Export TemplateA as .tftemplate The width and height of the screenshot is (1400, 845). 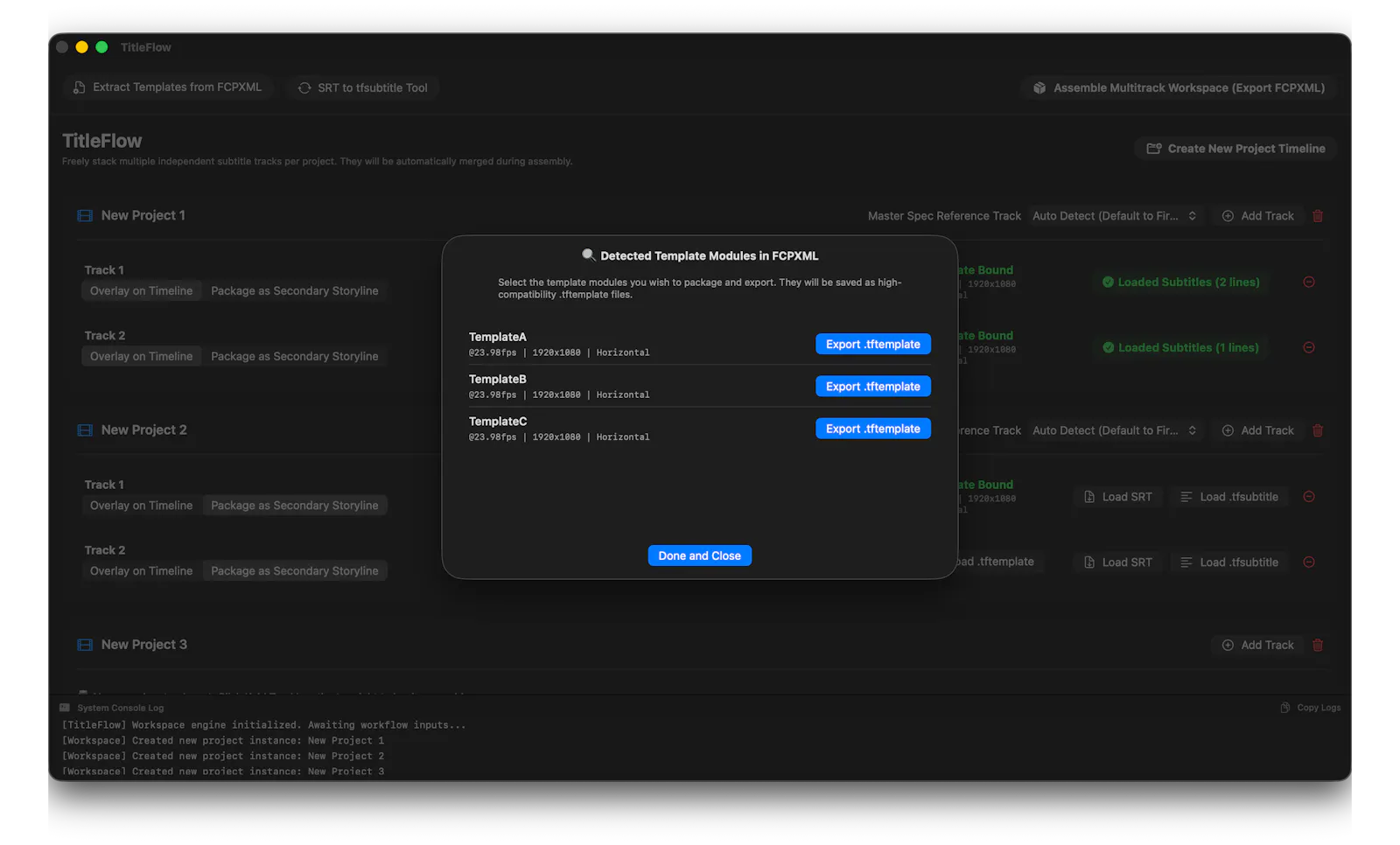coord(872,344)
